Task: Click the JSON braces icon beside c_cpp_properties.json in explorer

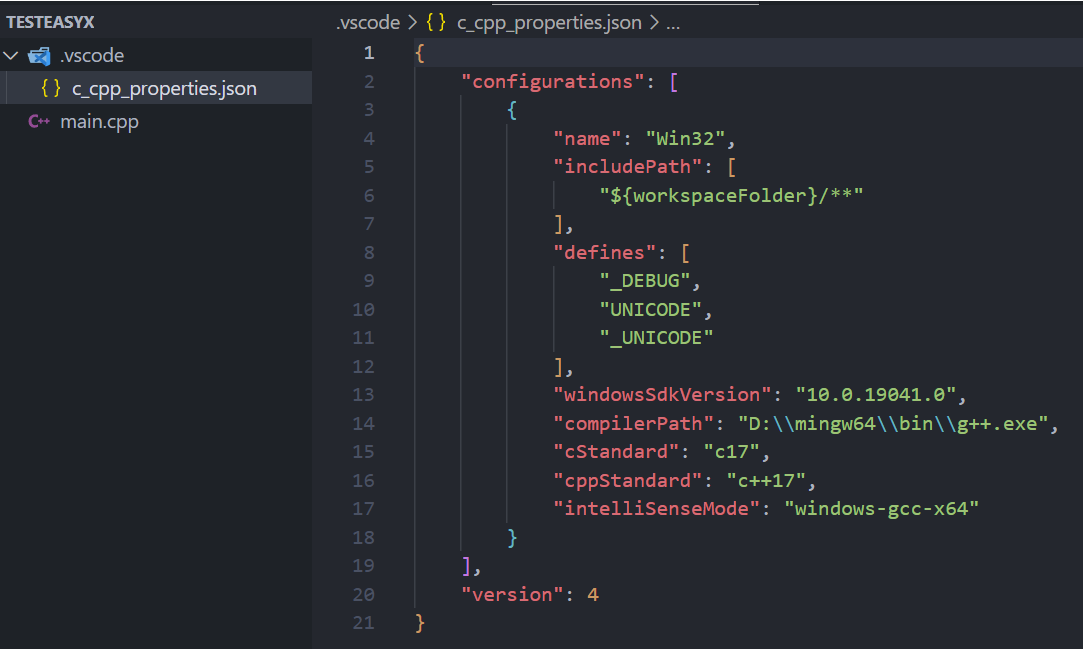Action: pyautogui.click(x=50, y=88)
